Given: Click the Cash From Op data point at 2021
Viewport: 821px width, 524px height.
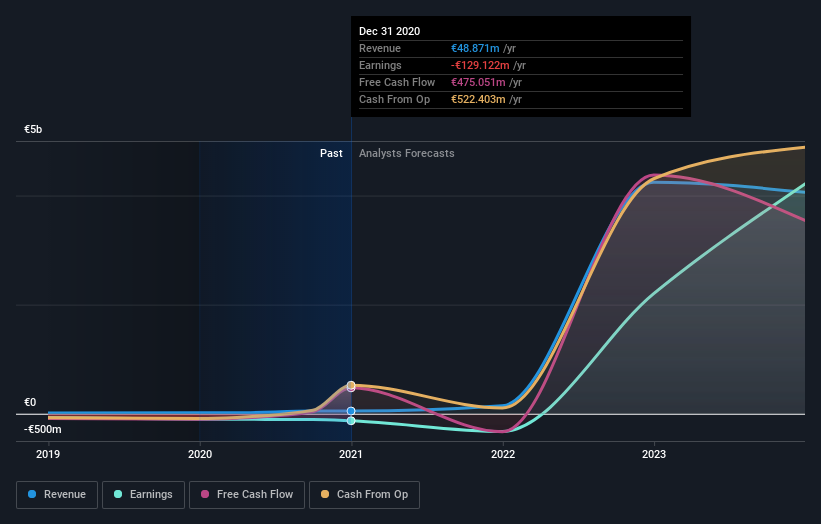Looking at the screenshot, I should (351, 385).
